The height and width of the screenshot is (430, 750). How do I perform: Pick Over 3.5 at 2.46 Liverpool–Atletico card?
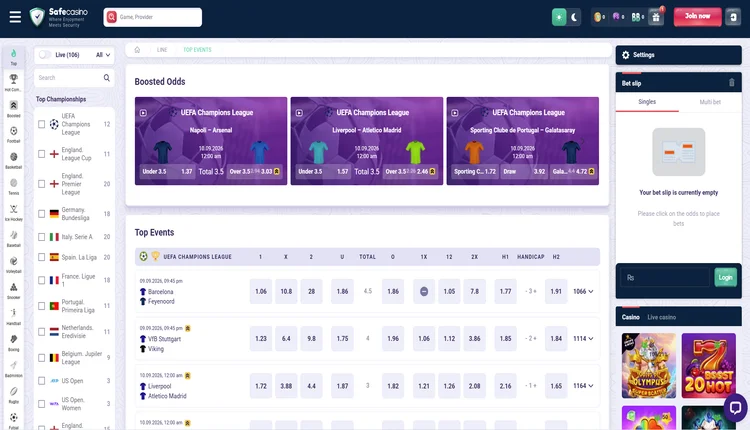pos(410,171)
